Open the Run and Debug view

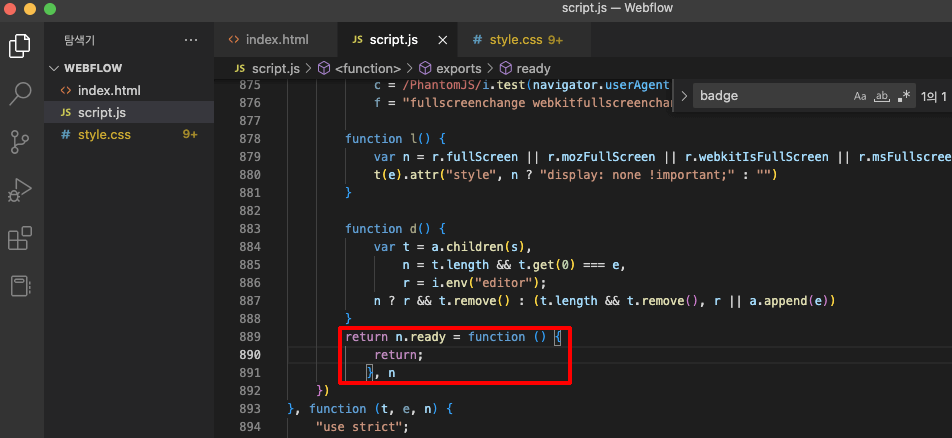(20, 190)
